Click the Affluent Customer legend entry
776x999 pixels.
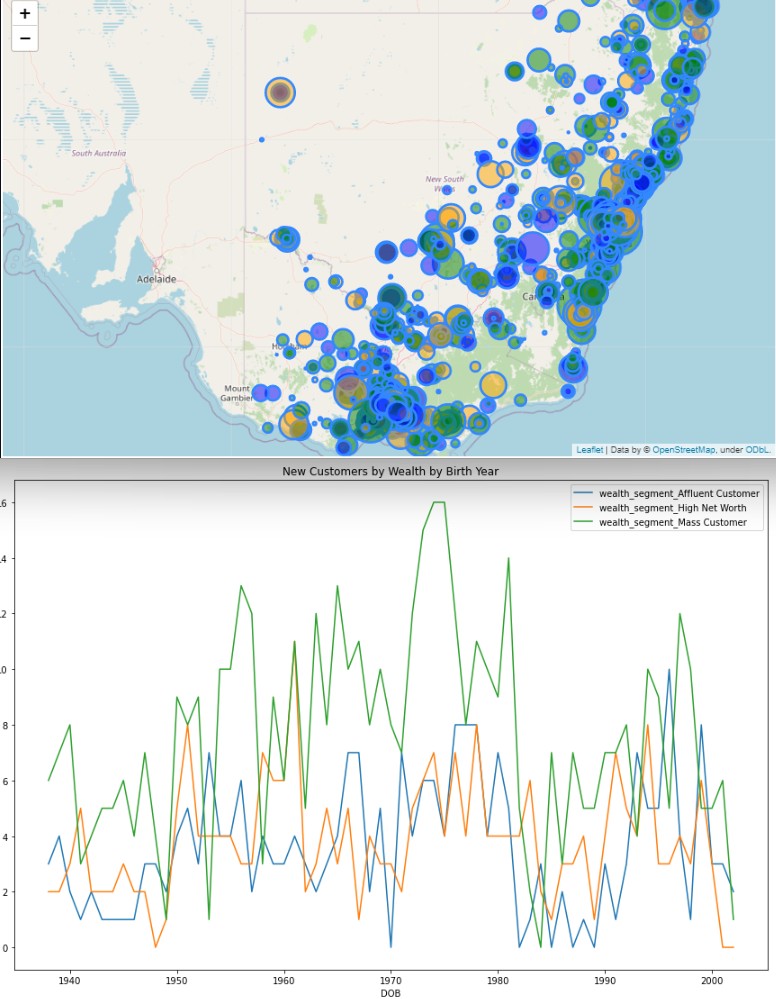coord(679,494)
